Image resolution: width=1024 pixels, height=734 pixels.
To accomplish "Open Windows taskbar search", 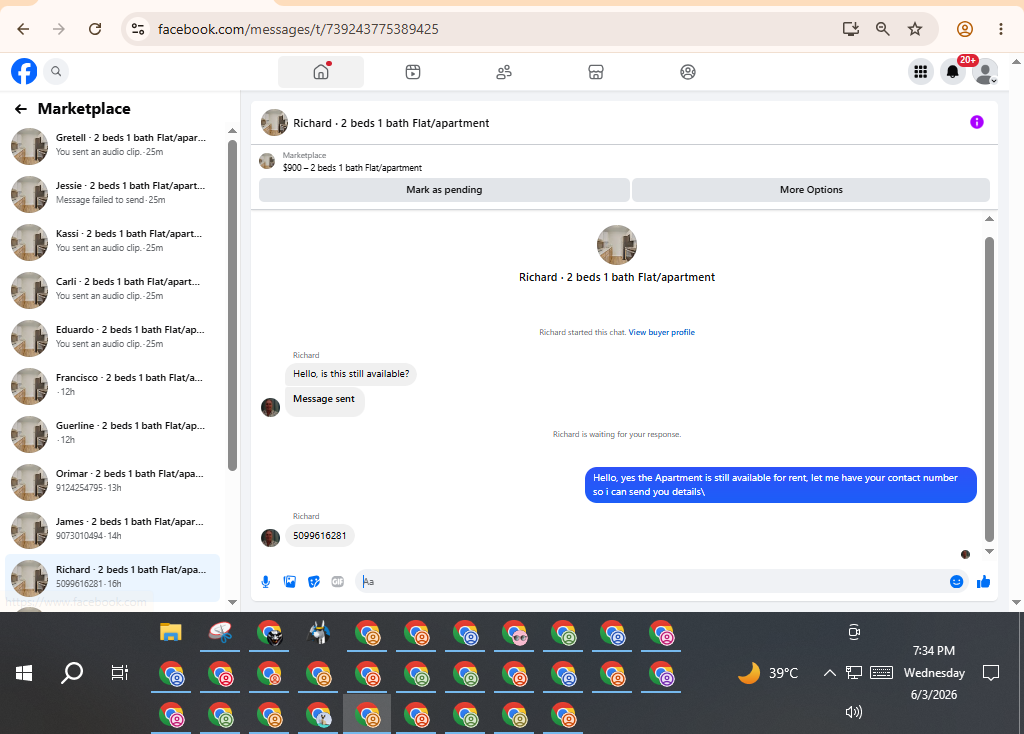I will coord(72,673).
